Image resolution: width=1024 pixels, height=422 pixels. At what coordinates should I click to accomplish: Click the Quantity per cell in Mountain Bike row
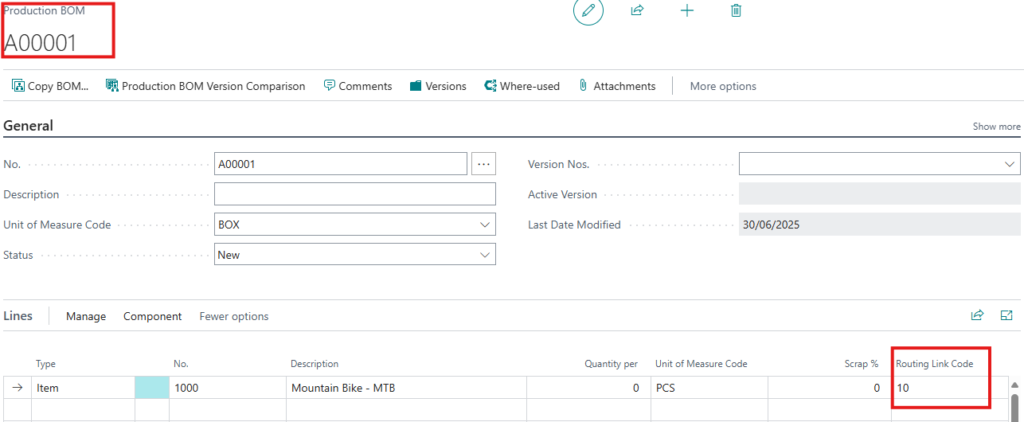point(588,388)
